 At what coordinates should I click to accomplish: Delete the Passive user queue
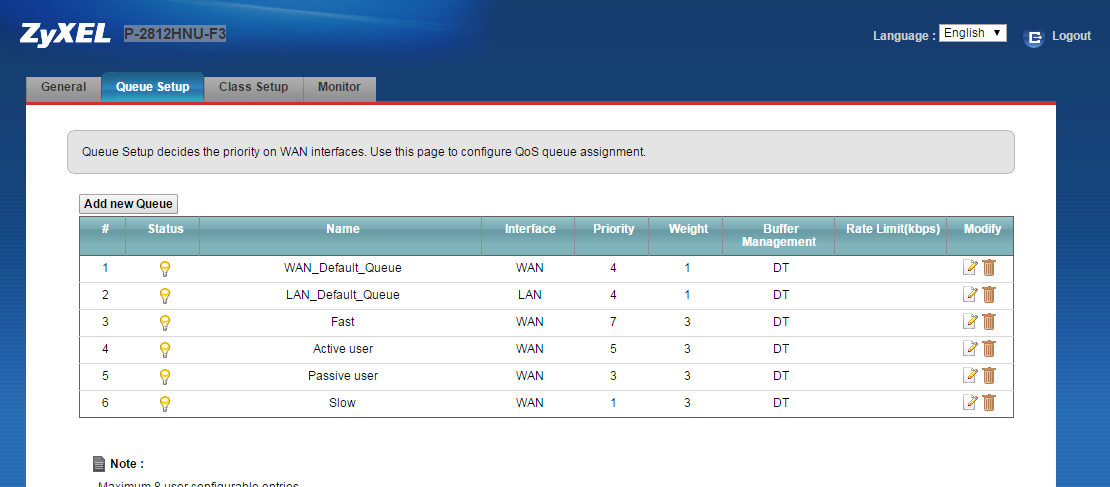point(989,375)
